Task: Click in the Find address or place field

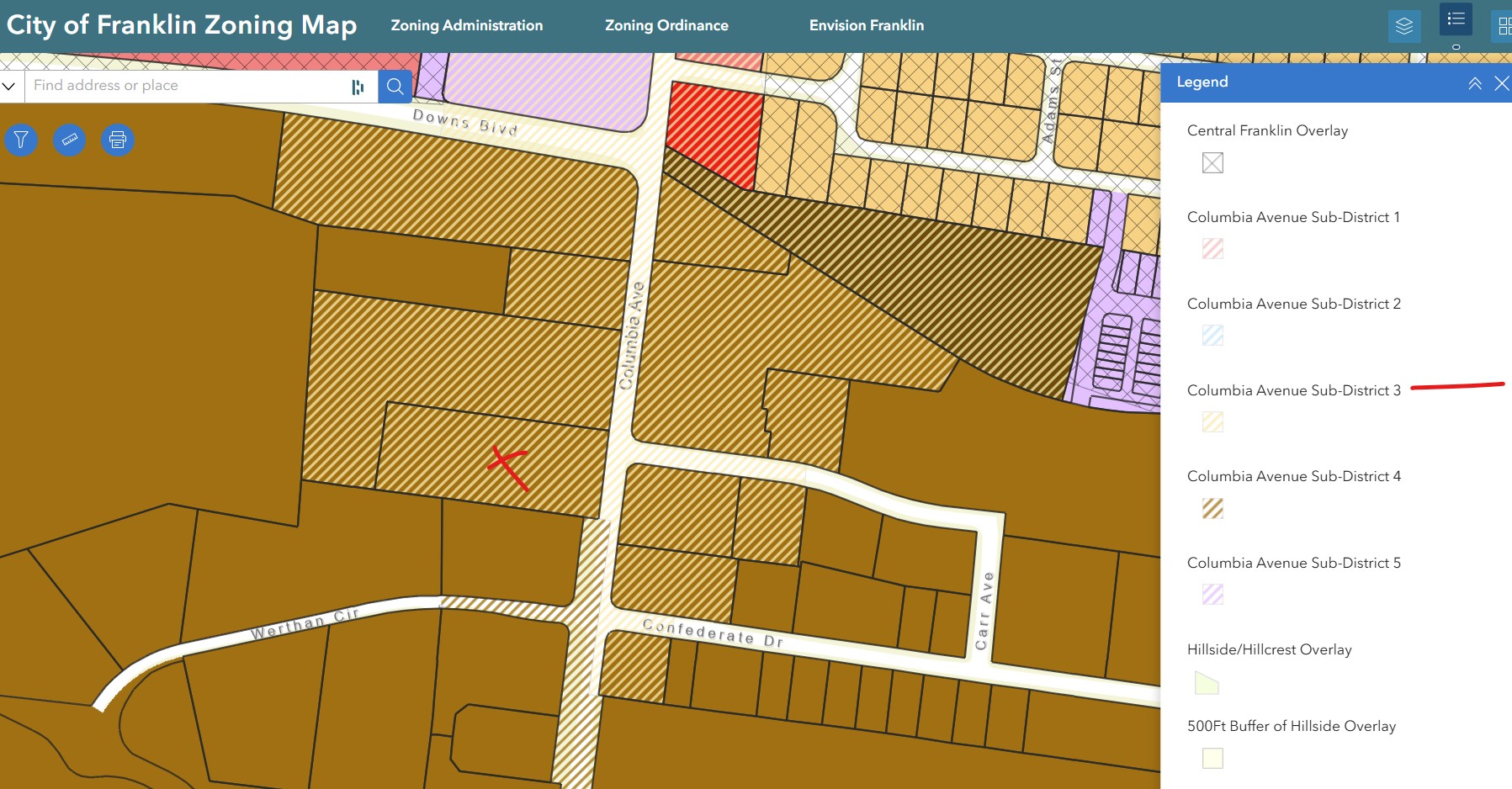Action: click(185, 86)
